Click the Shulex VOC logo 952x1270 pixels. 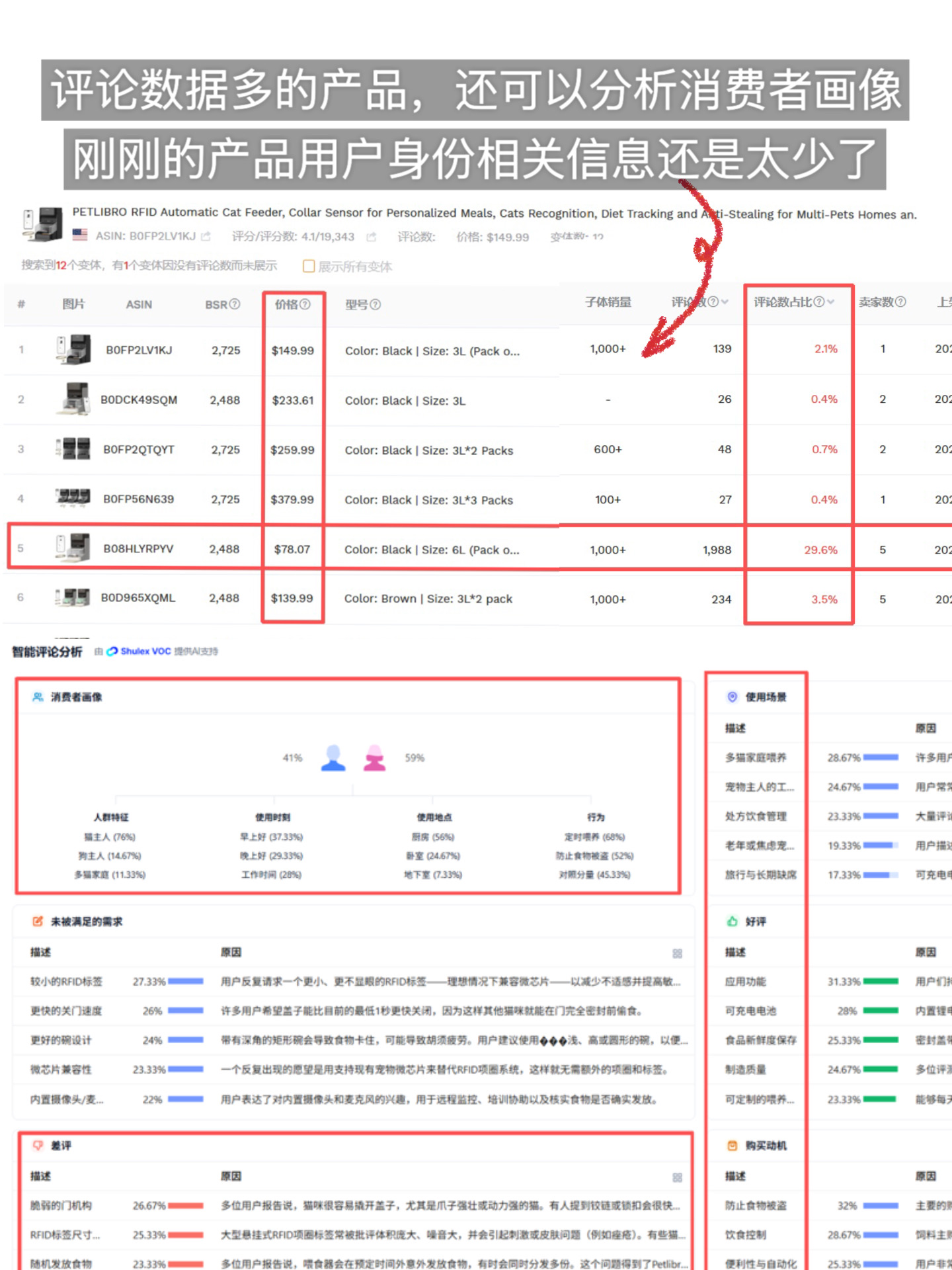139,651
